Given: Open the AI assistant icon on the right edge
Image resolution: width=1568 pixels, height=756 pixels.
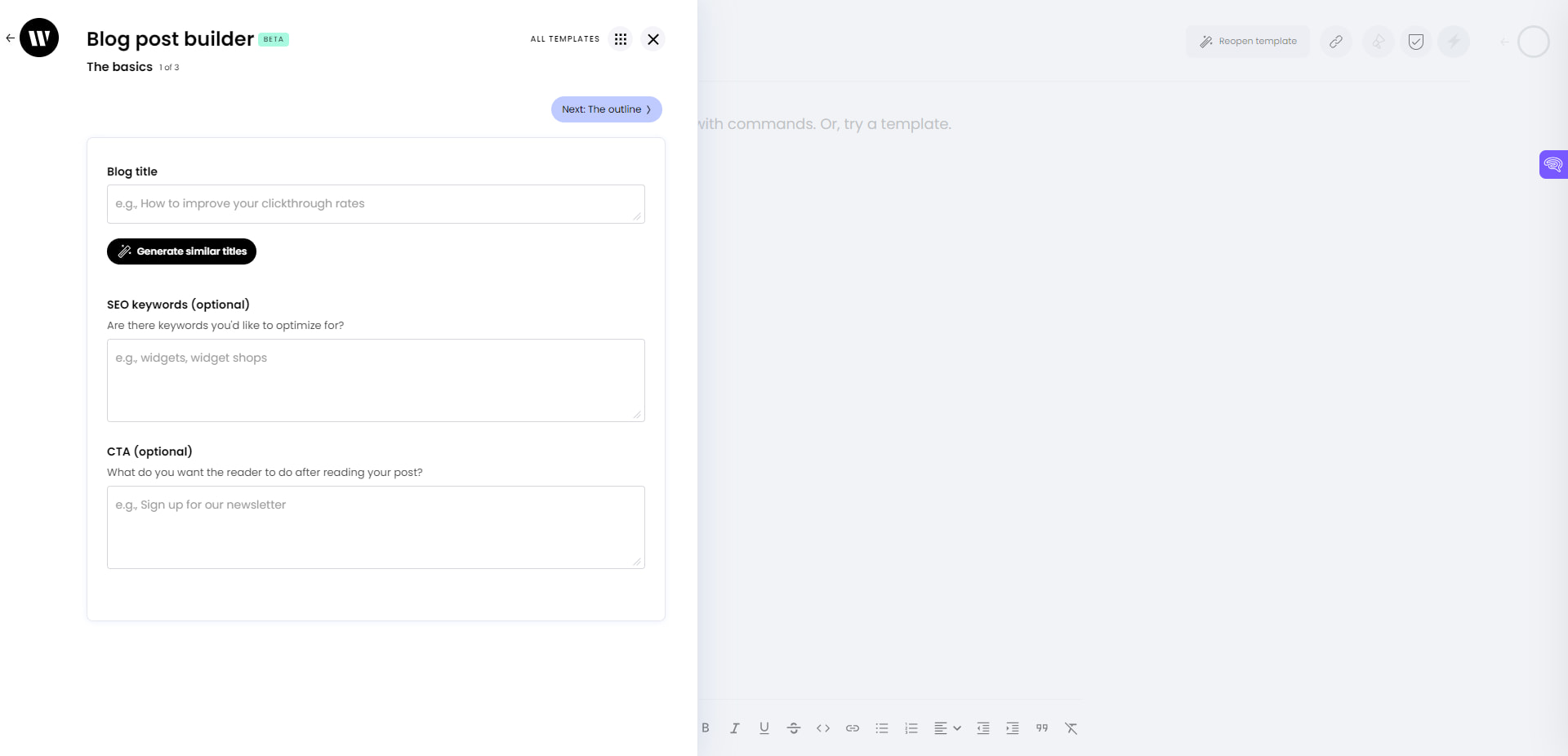Looking at the screenshot, I should pyautogui.click(x=1554, y=164).
